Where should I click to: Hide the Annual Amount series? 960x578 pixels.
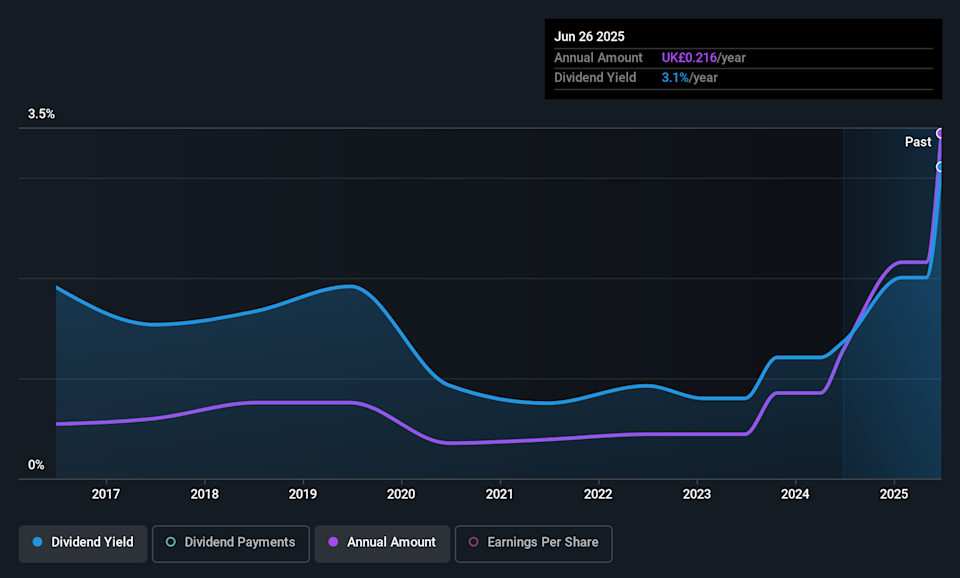391,542
